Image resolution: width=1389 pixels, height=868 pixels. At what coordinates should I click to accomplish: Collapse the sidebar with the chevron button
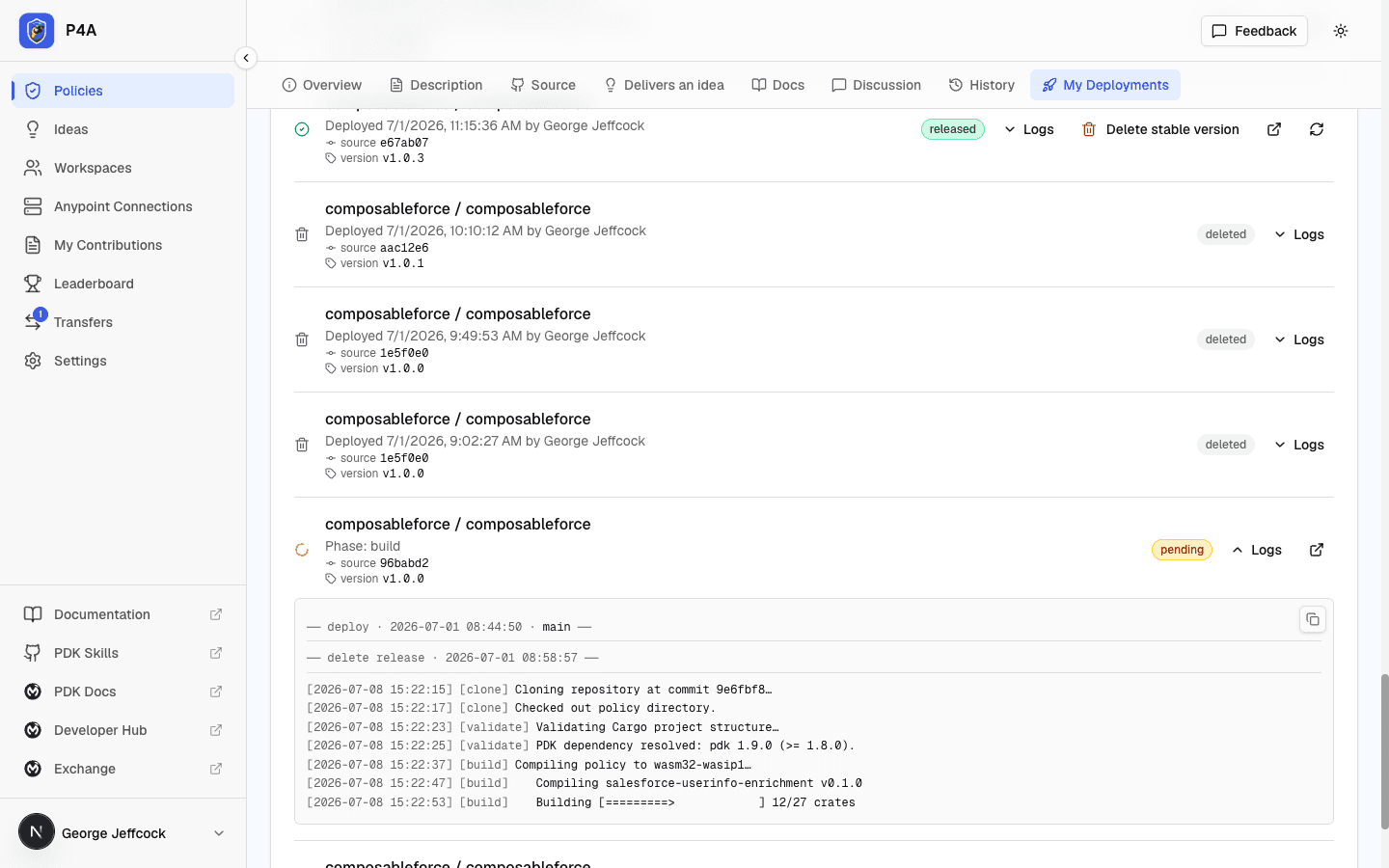246,58
